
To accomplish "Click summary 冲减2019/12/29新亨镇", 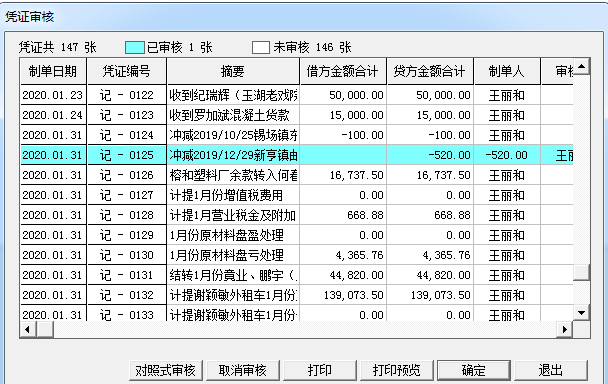I will pyautogui.click(x=233, y=155).
